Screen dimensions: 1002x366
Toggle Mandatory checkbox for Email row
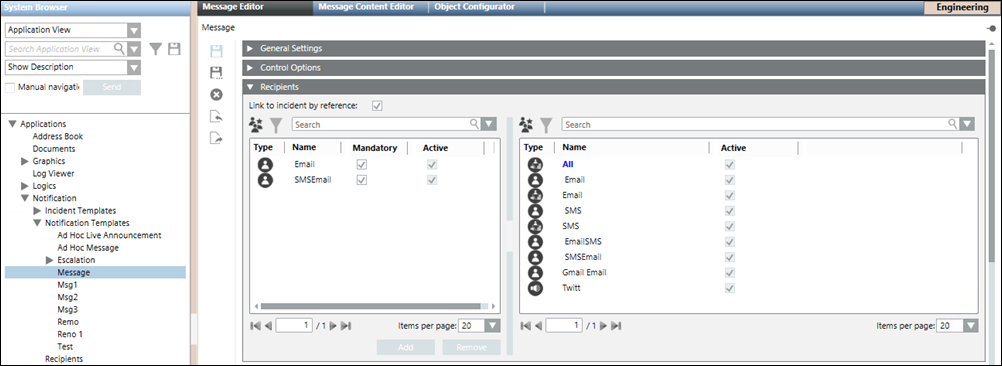tap(362, 165)
